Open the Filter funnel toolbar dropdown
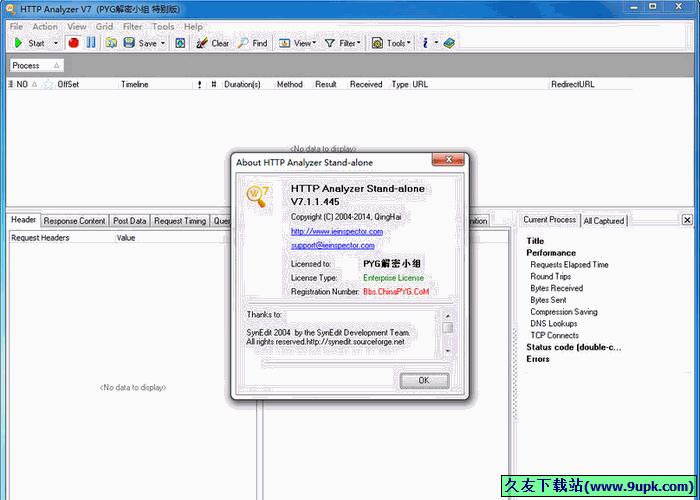Image resolution: width=700 pixels, height=500 pixels. coord(343,43)
